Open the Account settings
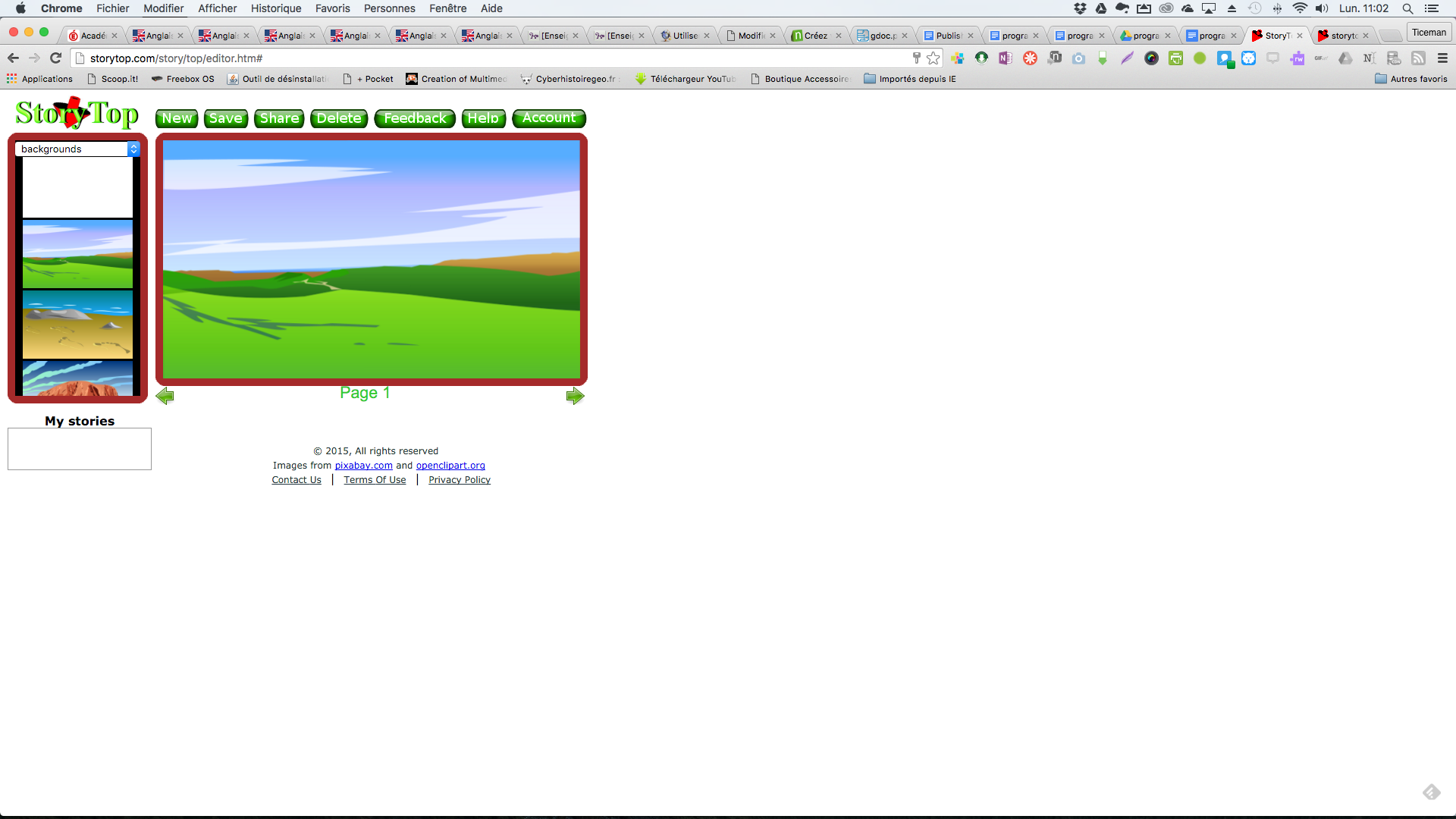Viewport: 1456px width, 819px height. point(548,118)
